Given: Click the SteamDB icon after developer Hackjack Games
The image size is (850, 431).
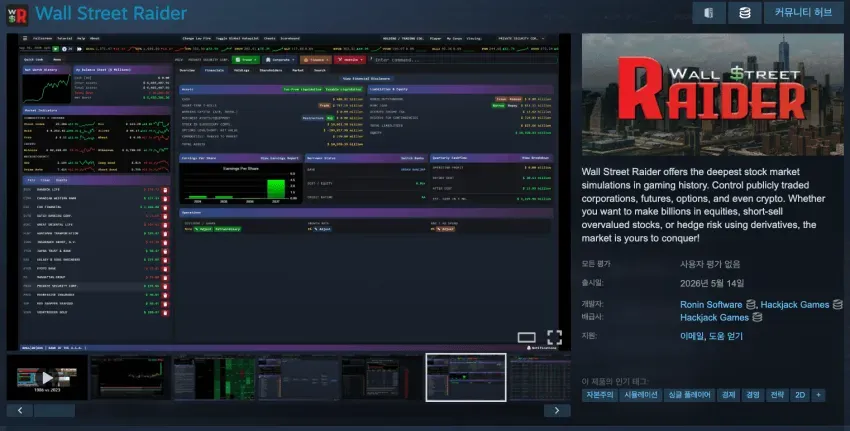Looking at the screenshot, I should (x=838, y=305).
